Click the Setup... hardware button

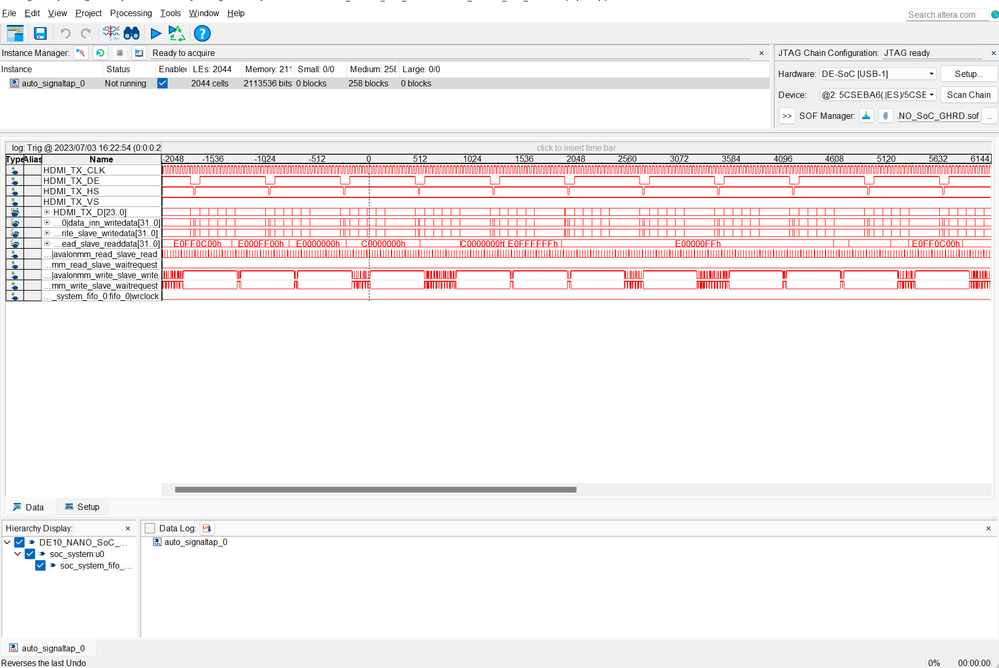click(968, 74)
